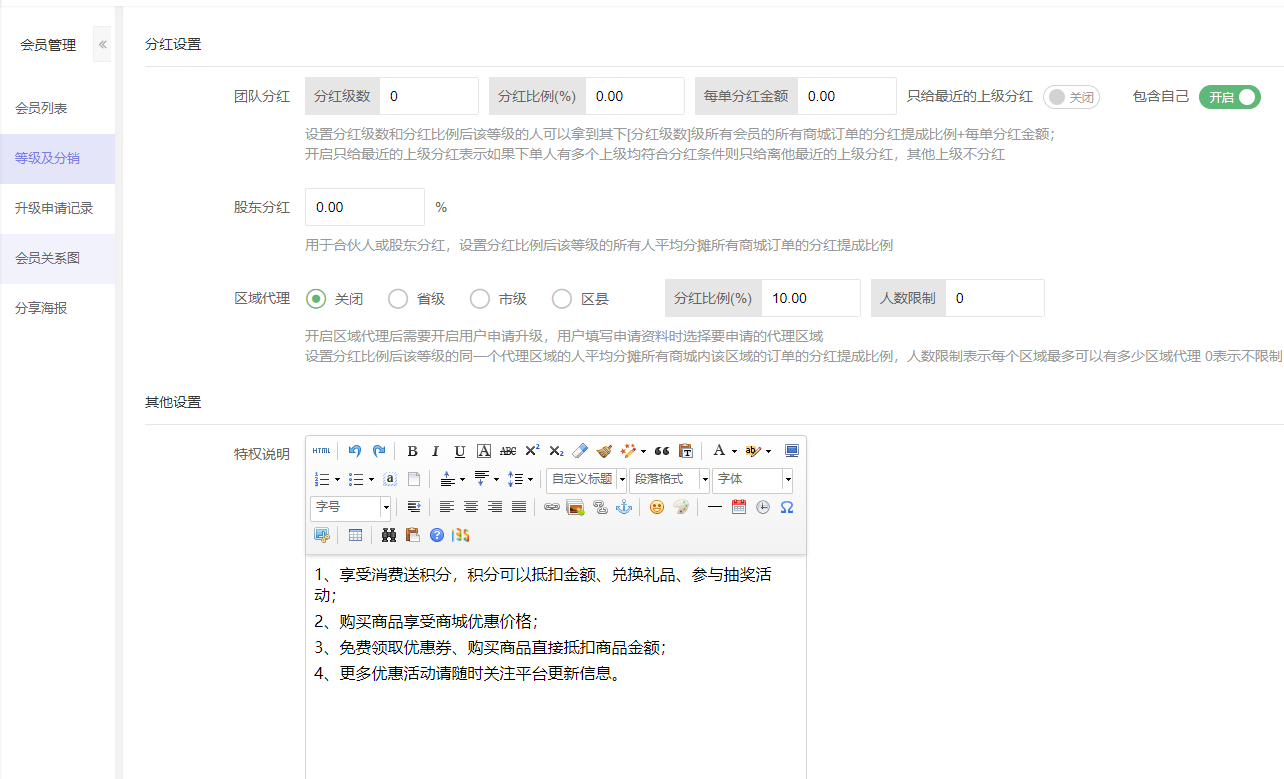Toggle HTML source mode in the editor

pos(321,451)
